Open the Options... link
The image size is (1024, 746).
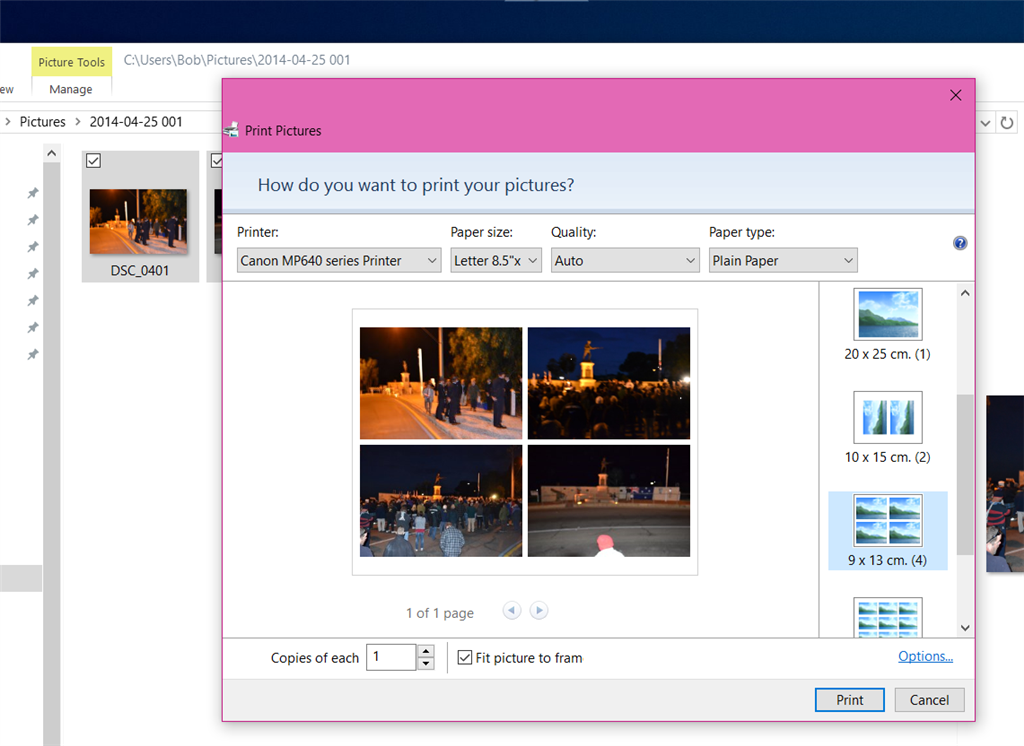coord(925,656)
